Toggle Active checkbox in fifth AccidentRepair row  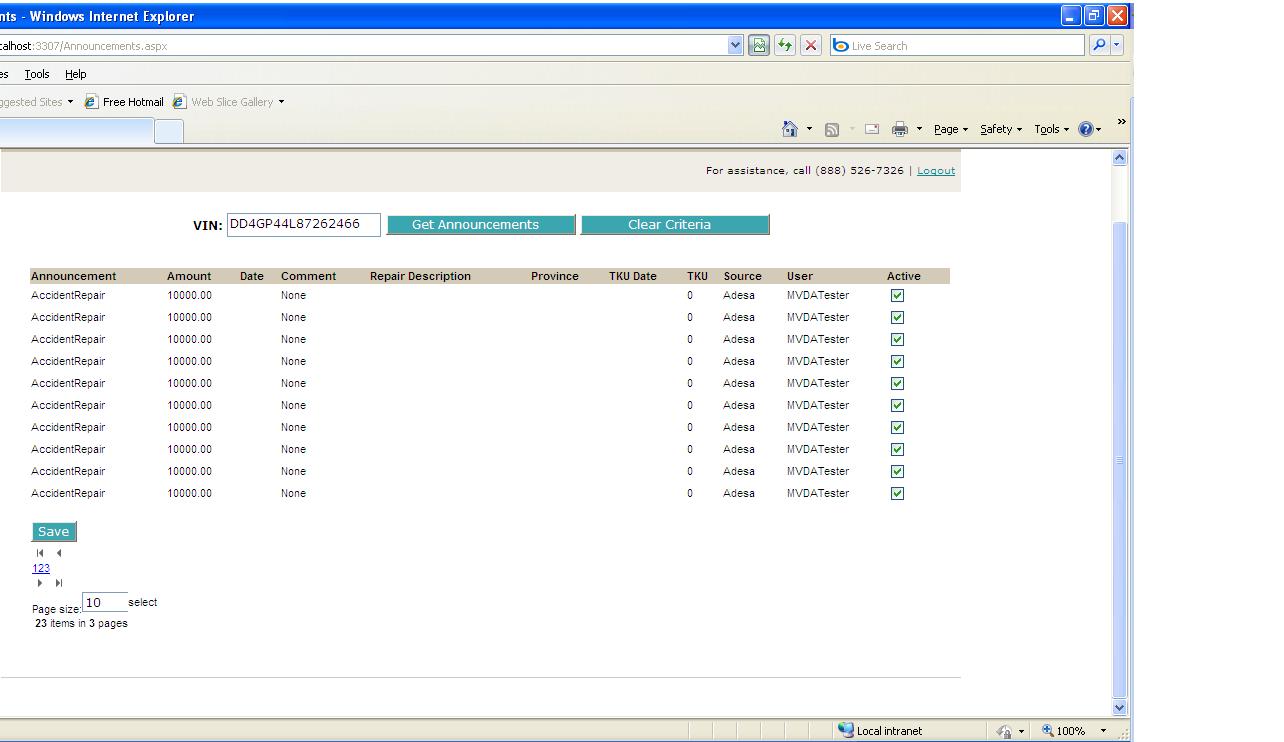(897, 383)
